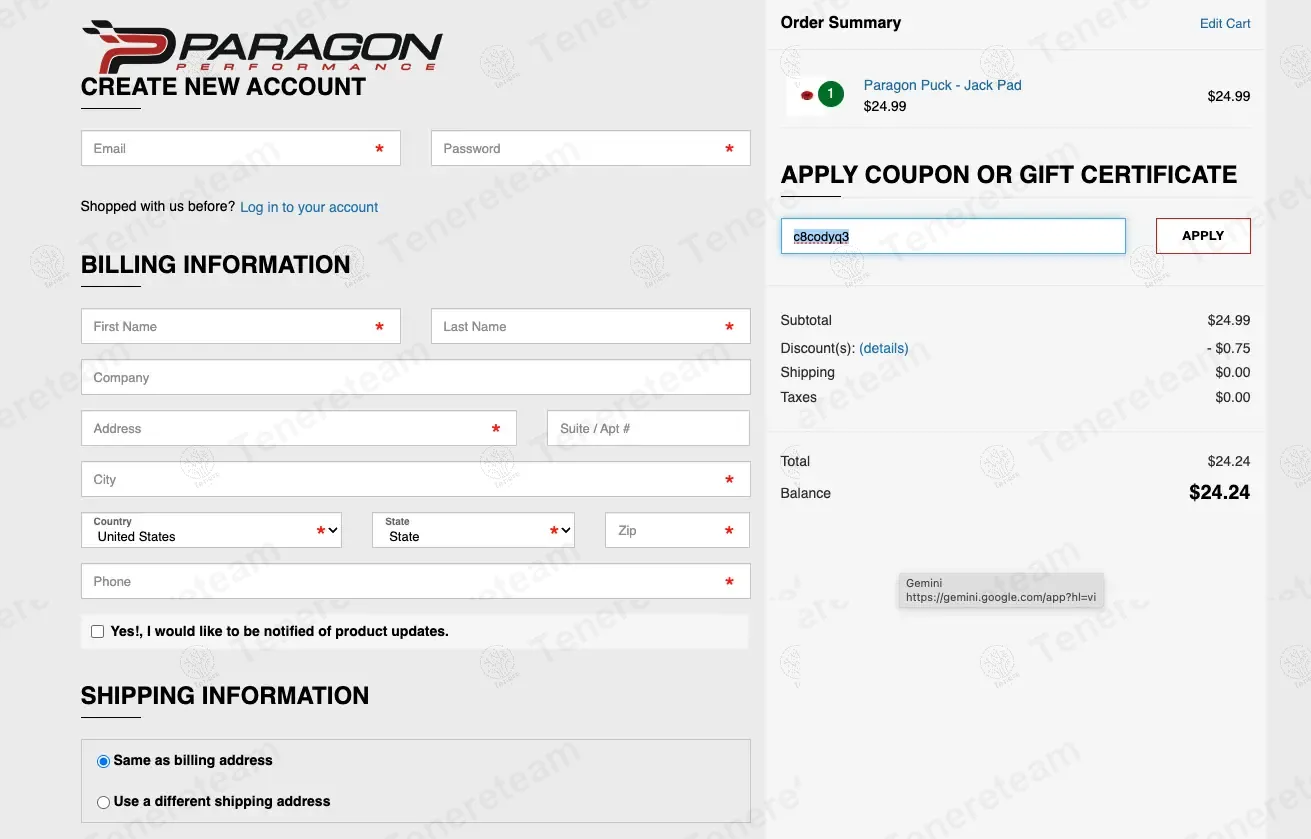Image resolution: width=1311 pixels, height=839 pixels.
Task: Tick the product updates notification checkbox
Action: [x=97, y=632]
